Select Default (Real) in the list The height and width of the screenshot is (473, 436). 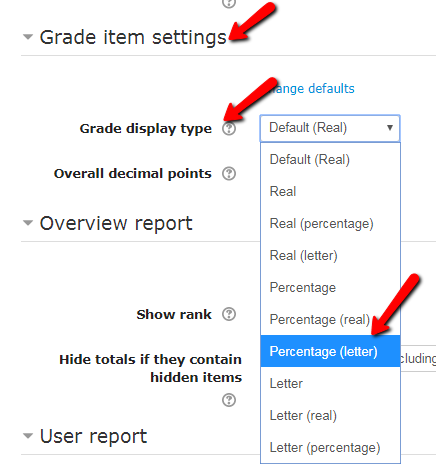click(x=330, y=160)
